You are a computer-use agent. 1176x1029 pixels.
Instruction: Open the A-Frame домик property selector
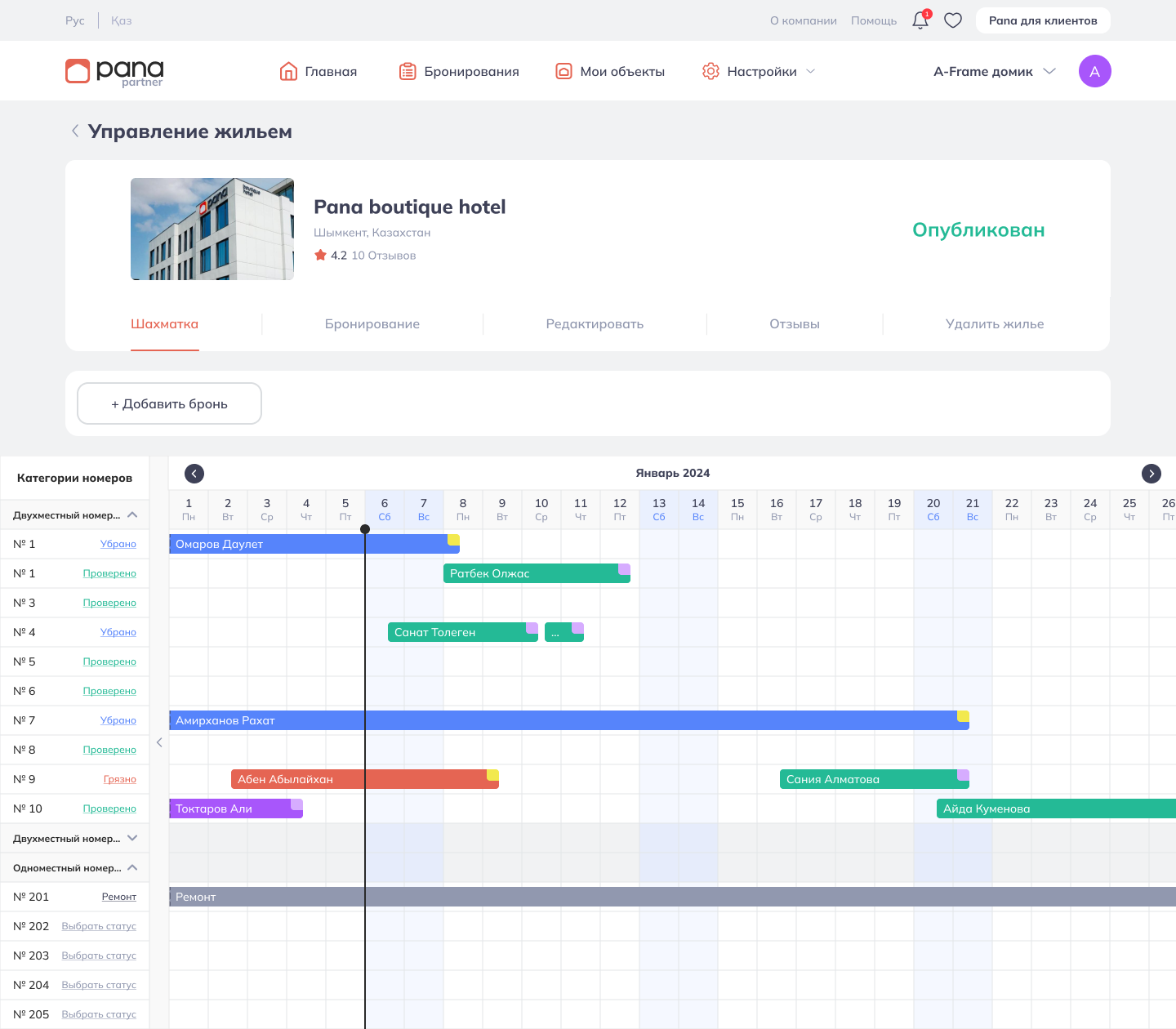pos(994,72)
